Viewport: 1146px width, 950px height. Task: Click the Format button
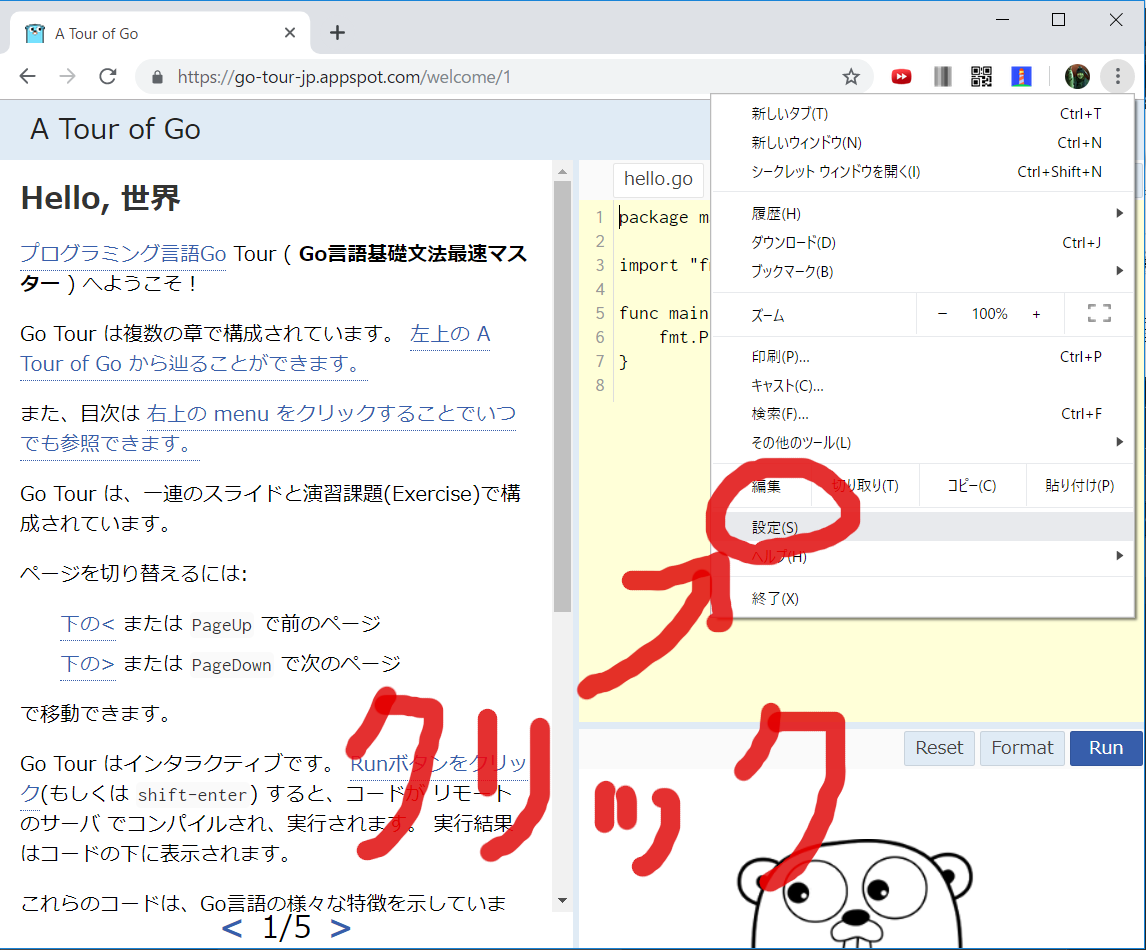click(1022, 748)
